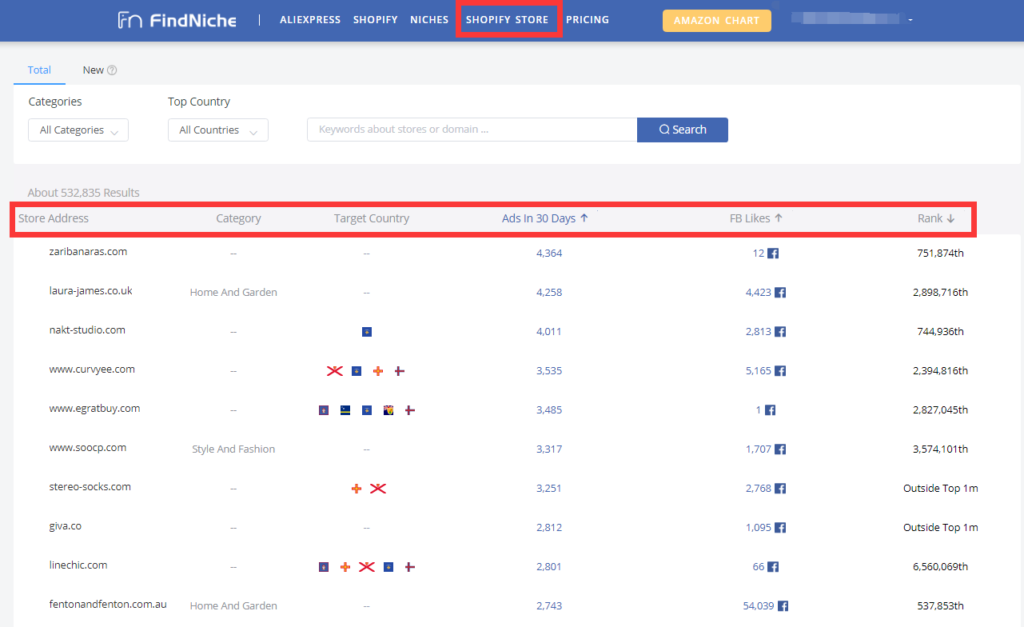Click the Search button
The image size is (1024, 627).
pos(682,130)
